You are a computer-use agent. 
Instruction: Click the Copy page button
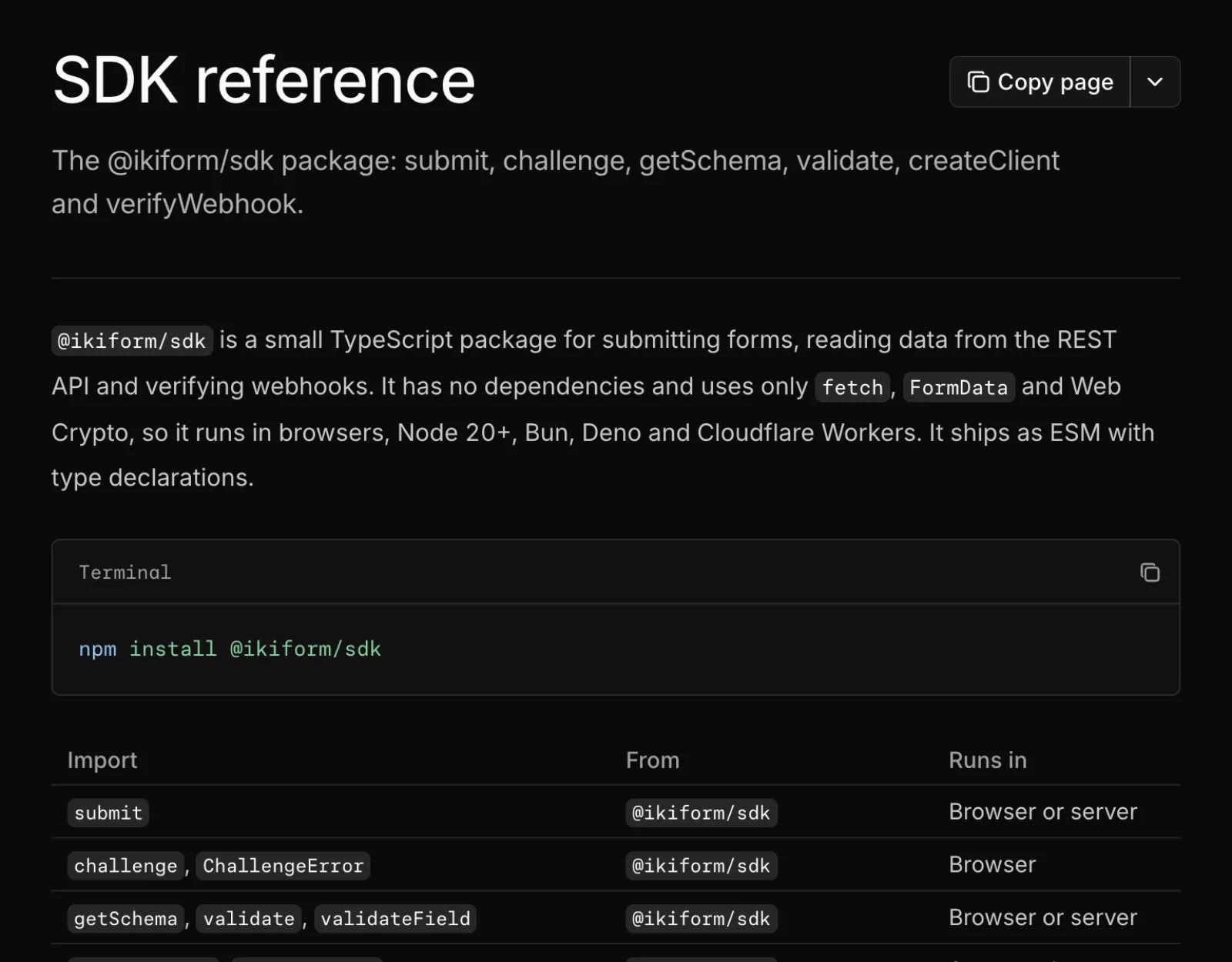point(1039,82)
